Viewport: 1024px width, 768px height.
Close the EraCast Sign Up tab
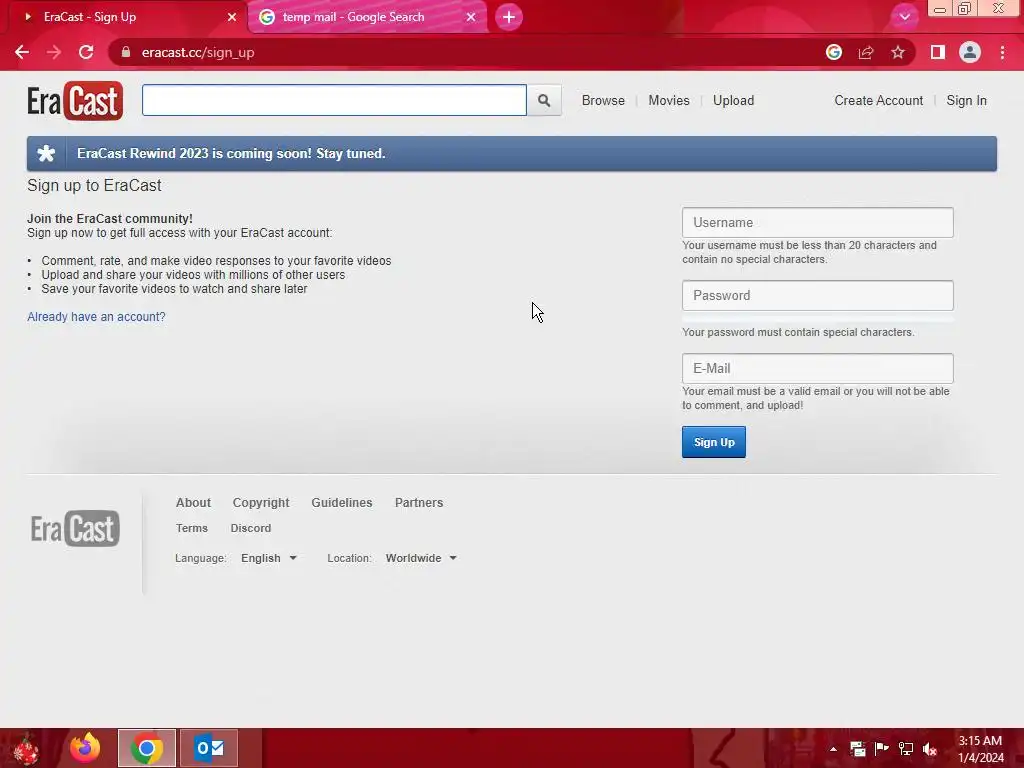point(232,17)
